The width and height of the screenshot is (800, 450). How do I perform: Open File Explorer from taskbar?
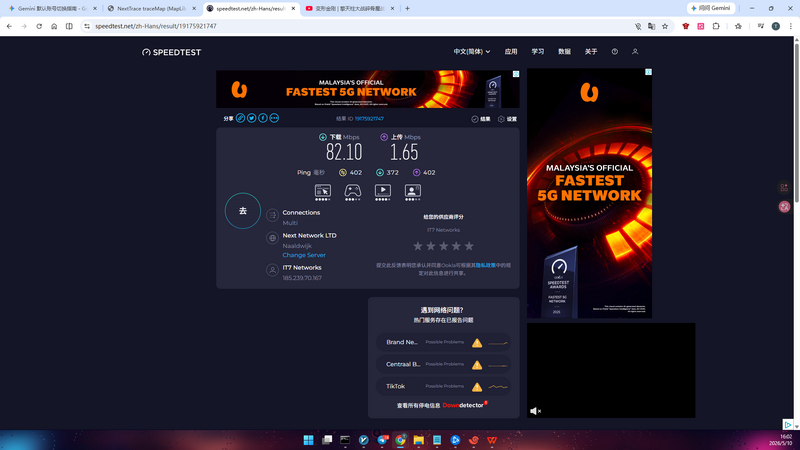click(419, 440)
